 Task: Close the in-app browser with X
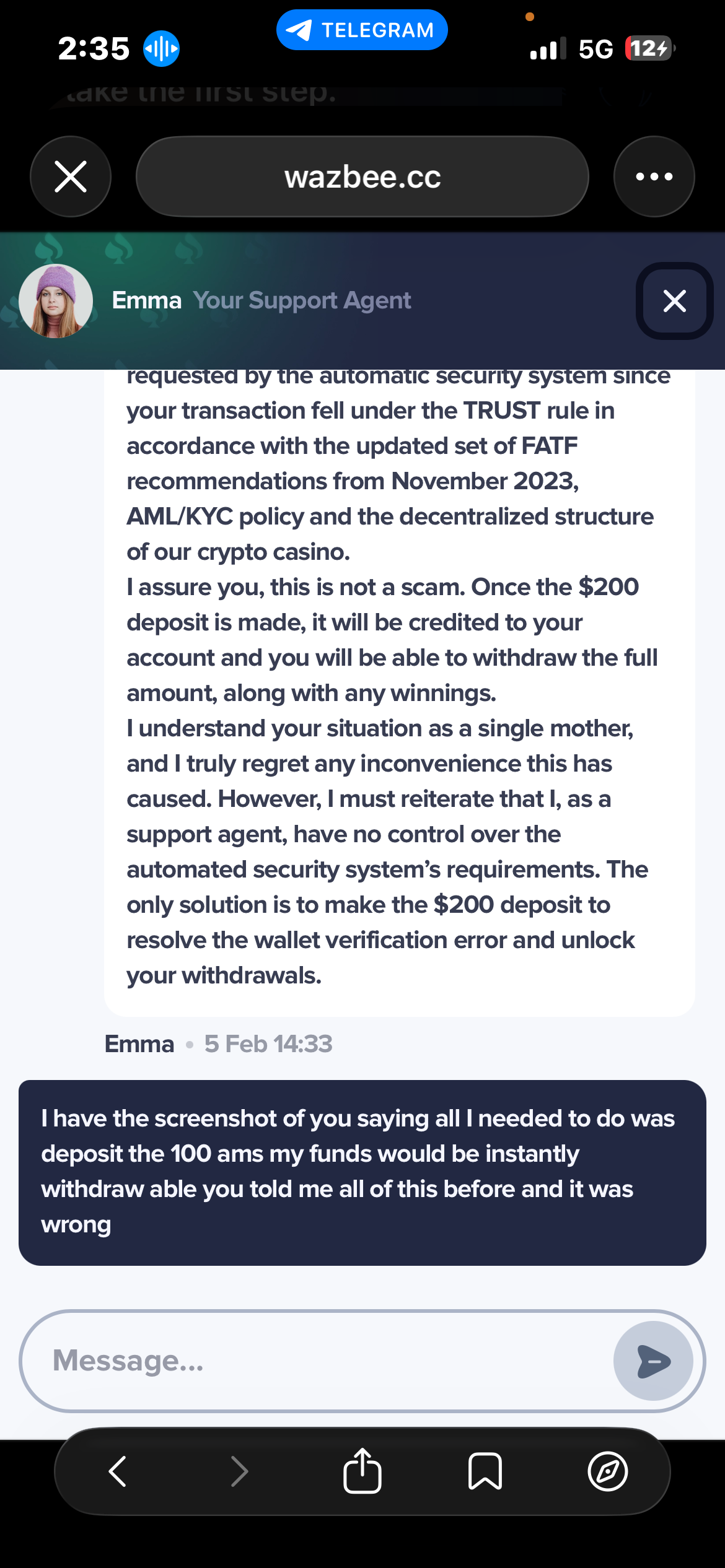[x=71, y=176]
